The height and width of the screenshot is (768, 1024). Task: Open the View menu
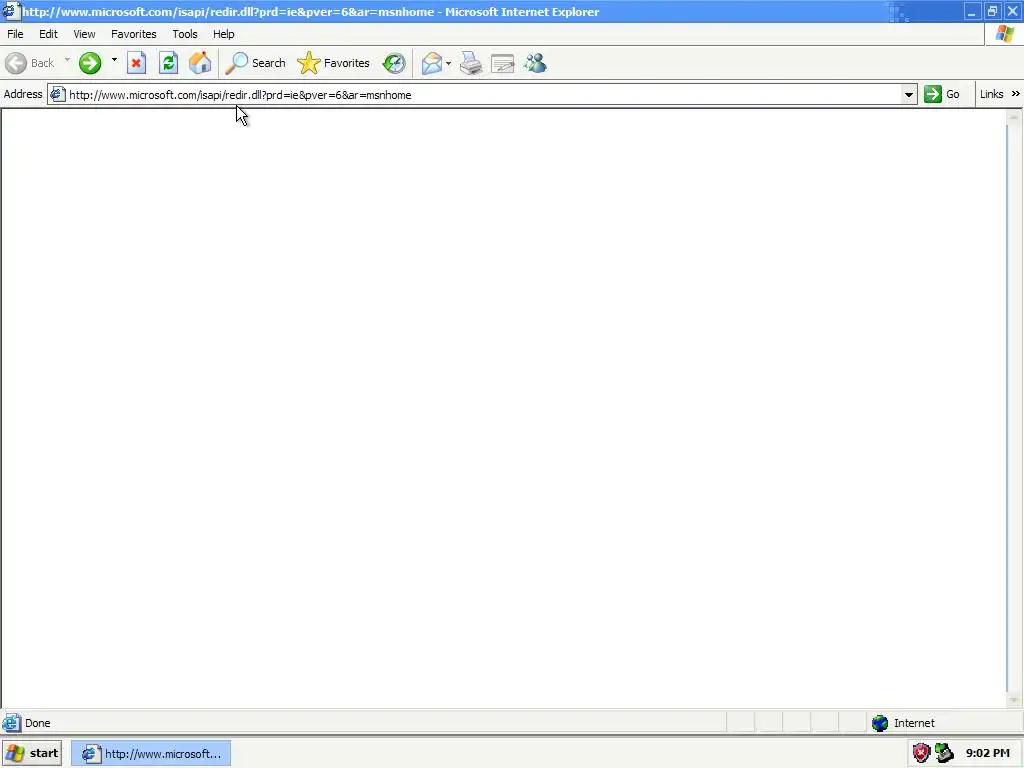click(84, 34)
